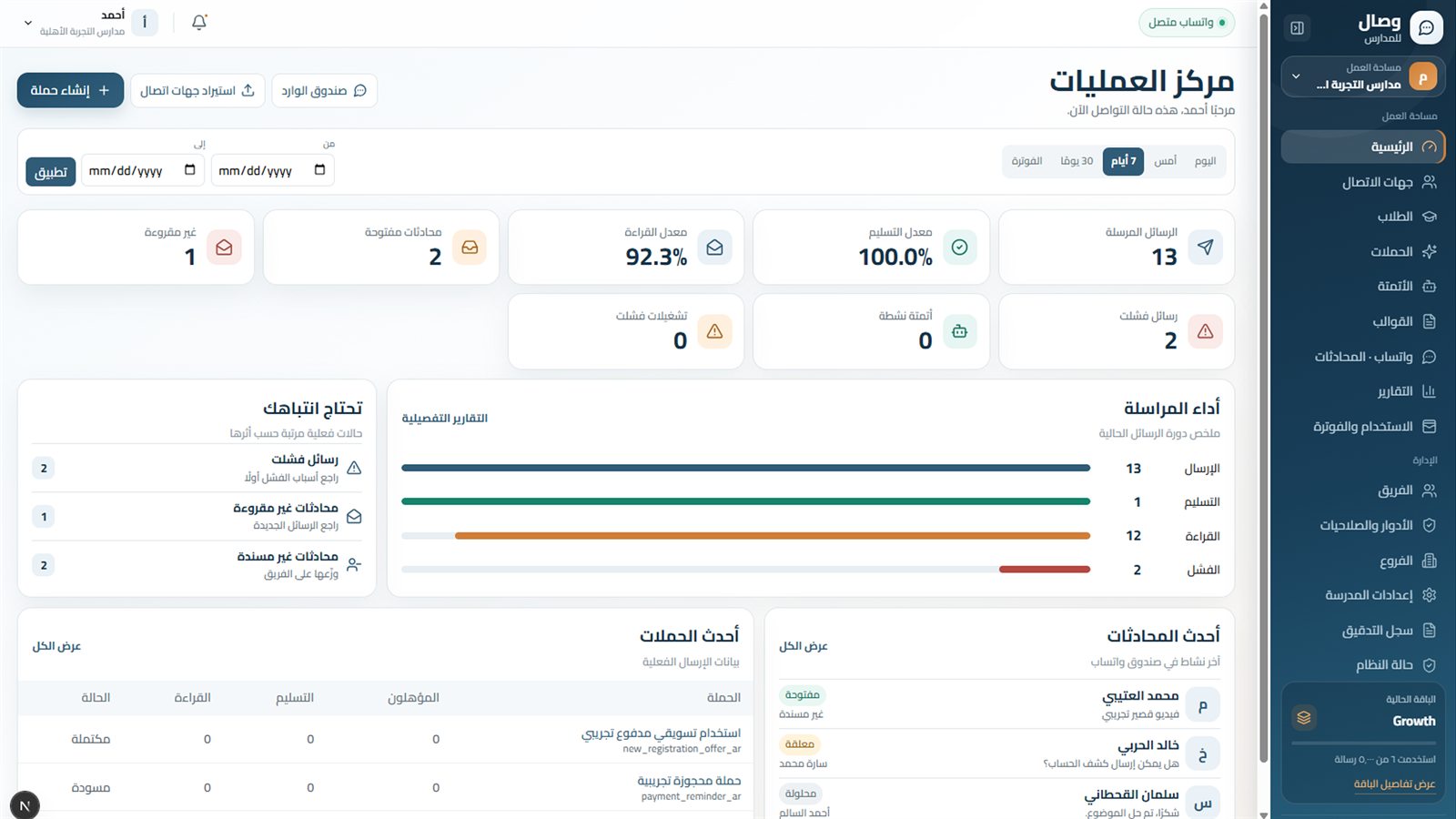Open سجل التدقيق audit log in sidebar
The height and width of the screenshot is (819, 1456).
pos(1362,631)
